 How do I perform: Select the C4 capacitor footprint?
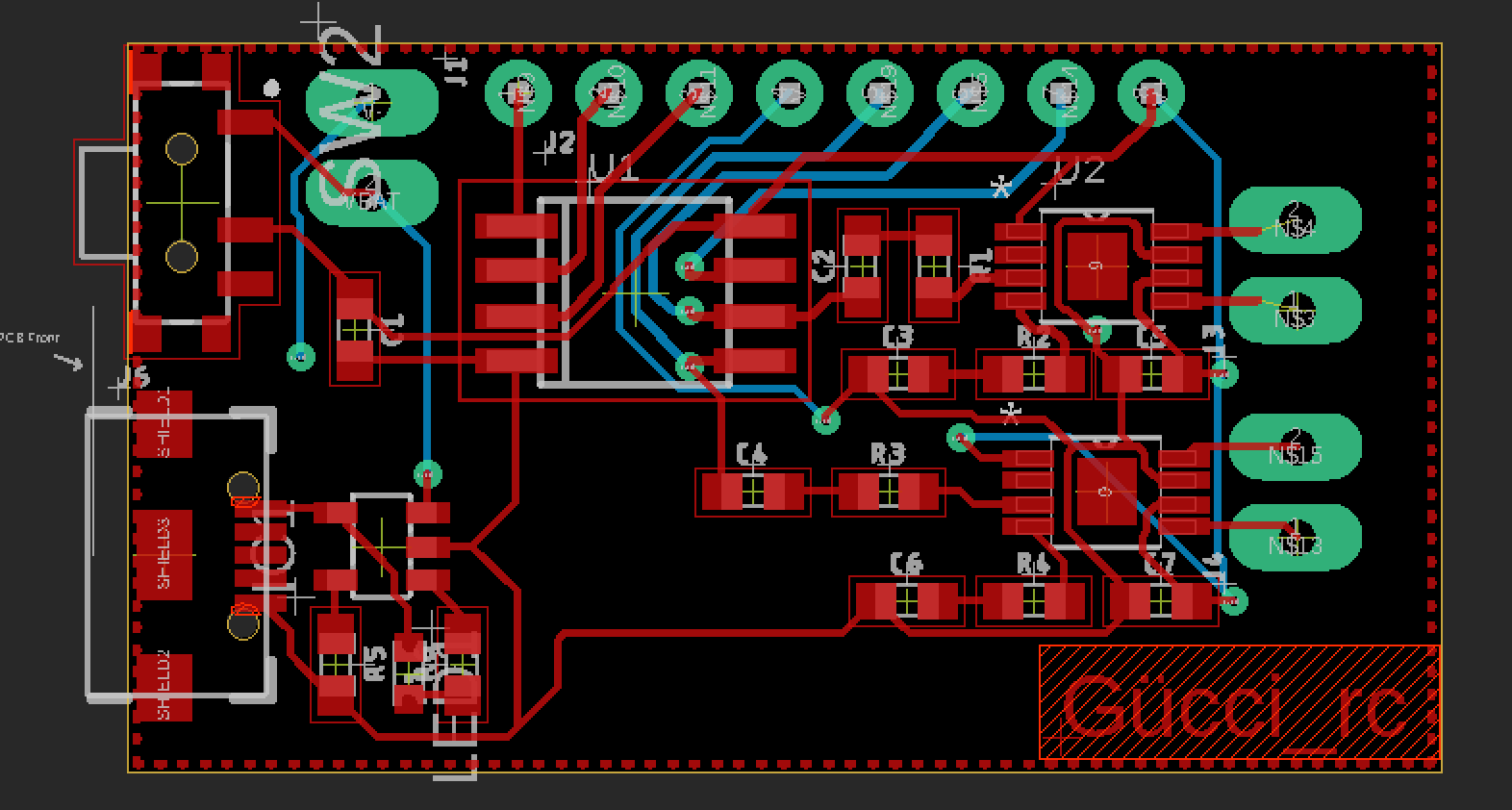(x=752, y=493)
